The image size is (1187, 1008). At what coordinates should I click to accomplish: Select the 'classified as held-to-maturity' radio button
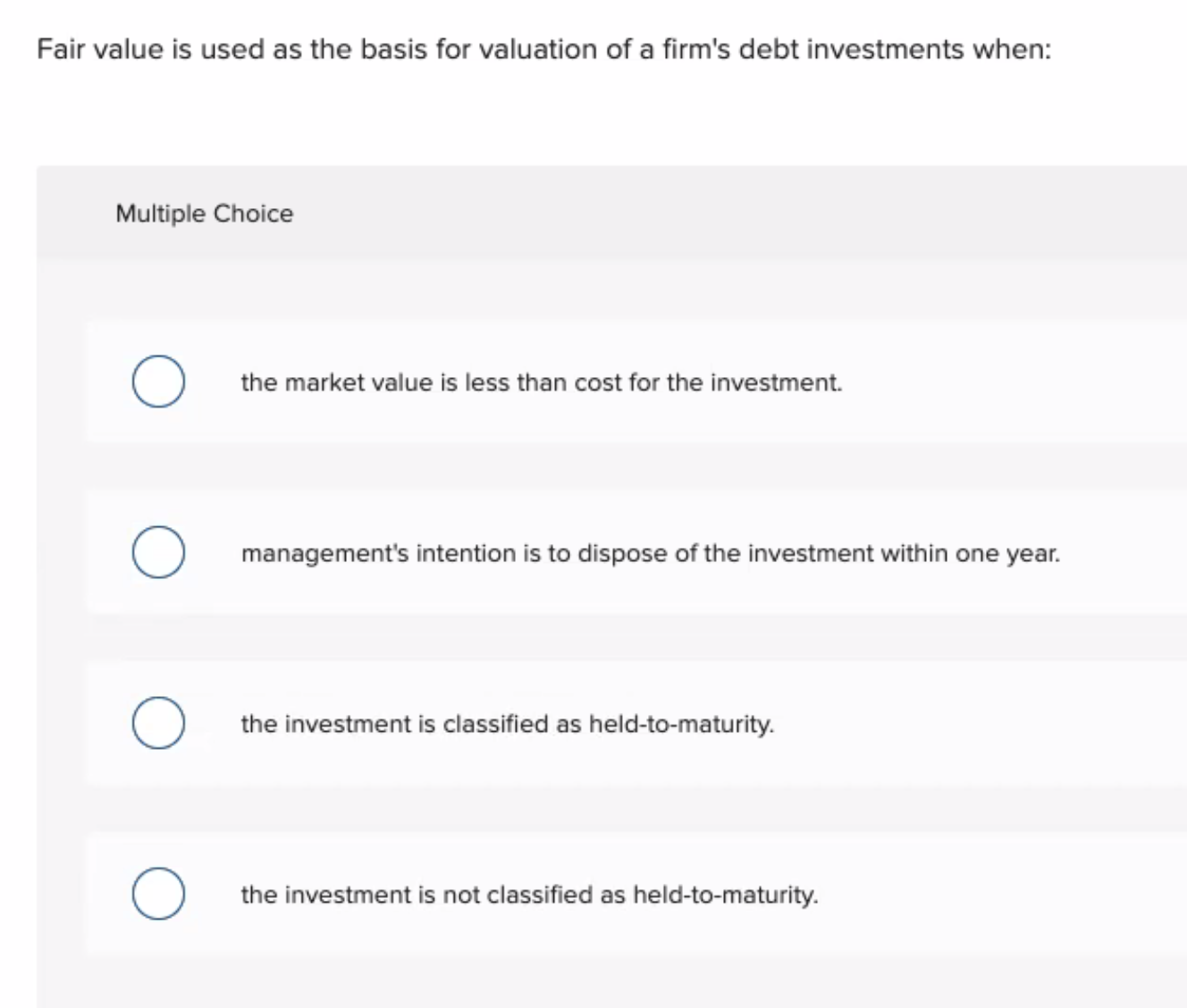click(158, 724)
